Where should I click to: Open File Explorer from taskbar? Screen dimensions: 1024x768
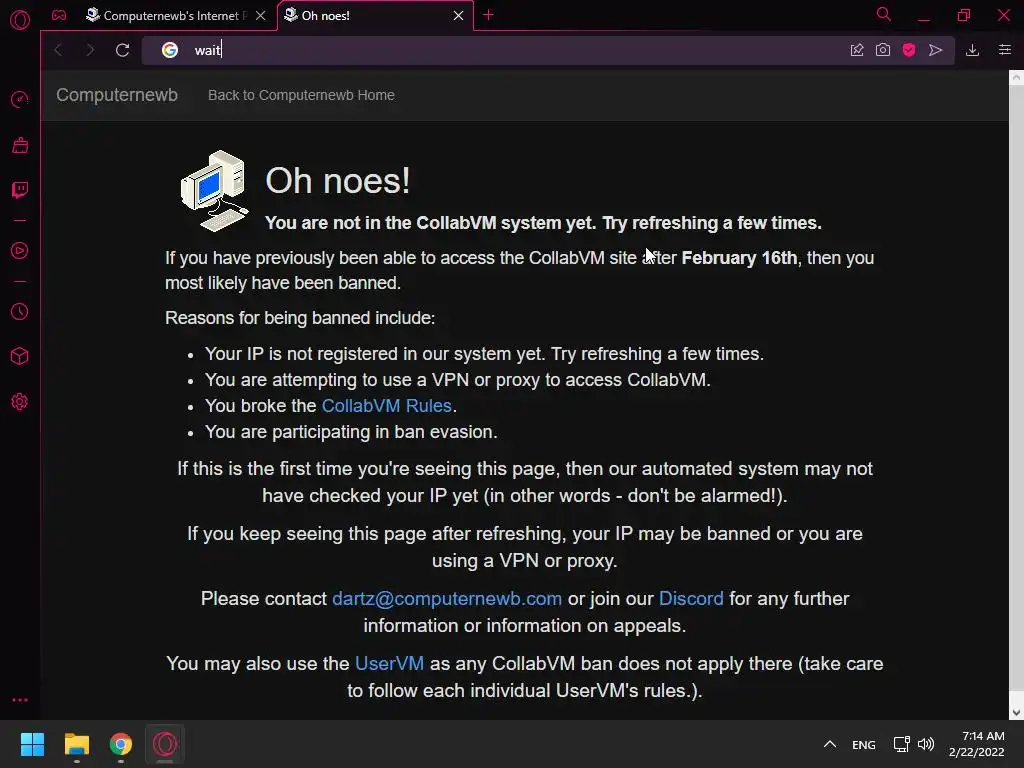click(x=76, y=744)
